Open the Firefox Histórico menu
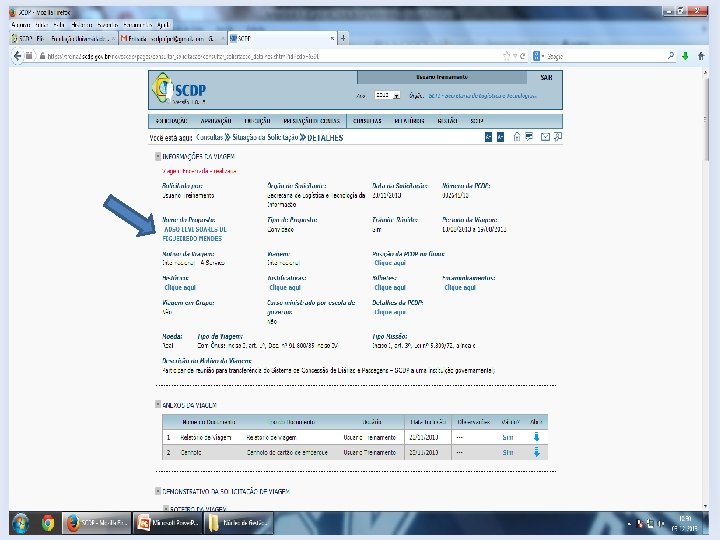This screenshot has height=540, width=720. tap(82, 25)
